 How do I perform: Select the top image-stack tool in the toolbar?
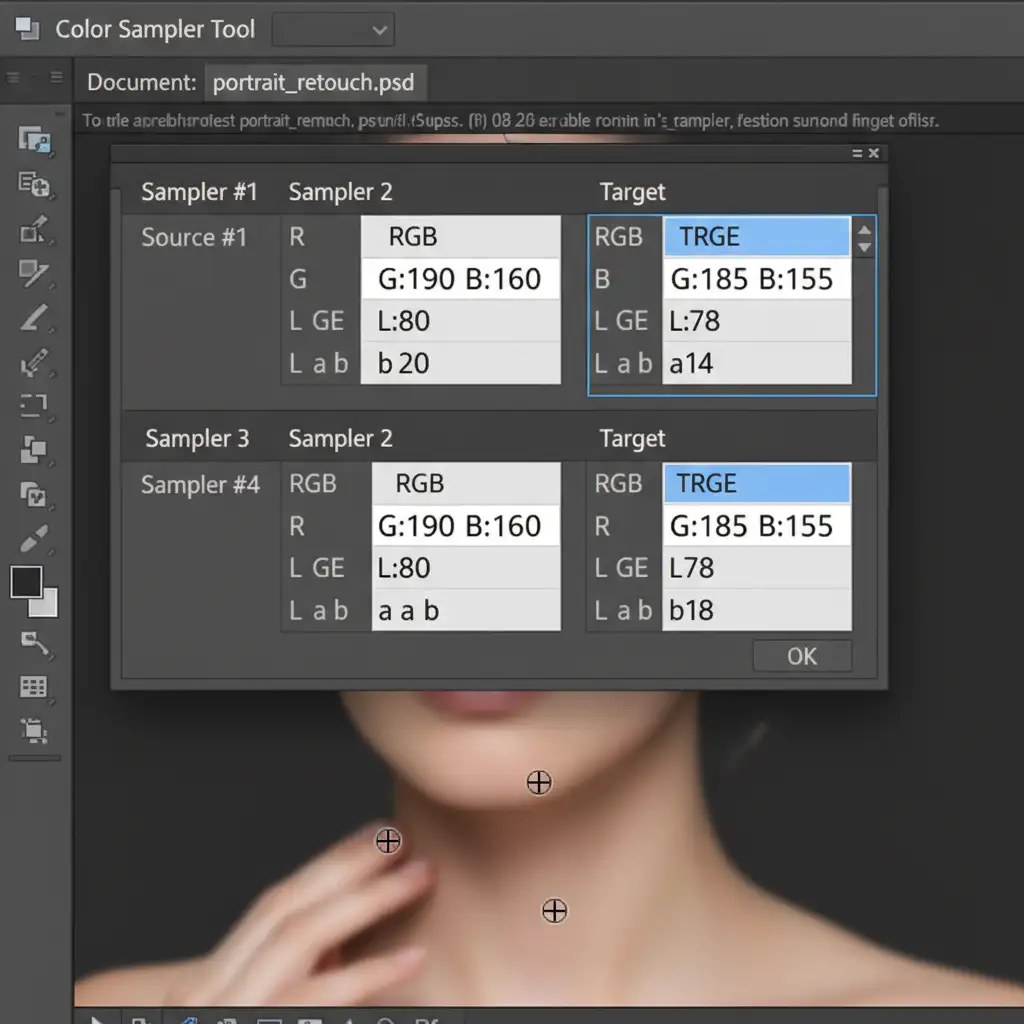(34, 140)
